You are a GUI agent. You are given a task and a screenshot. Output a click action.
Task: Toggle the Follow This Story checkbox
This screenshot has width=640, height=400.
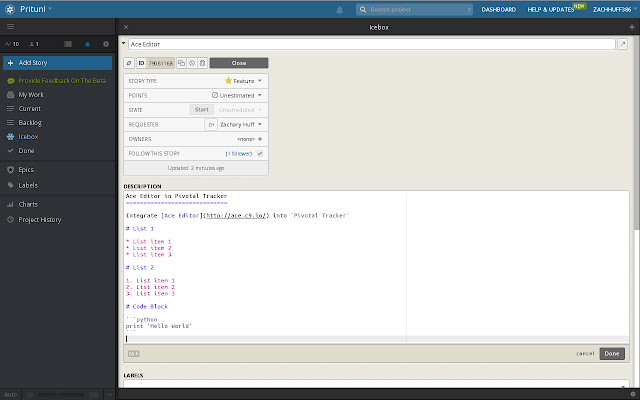(x=260, y=154)
